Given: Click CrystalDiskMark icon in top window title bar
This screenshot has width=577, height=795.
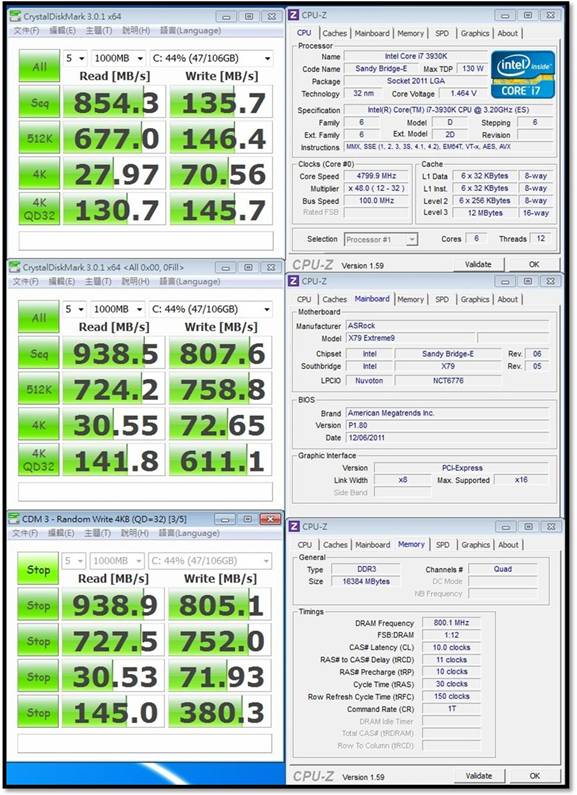Looking at the screenshot, I should click(x=15, y=16).
